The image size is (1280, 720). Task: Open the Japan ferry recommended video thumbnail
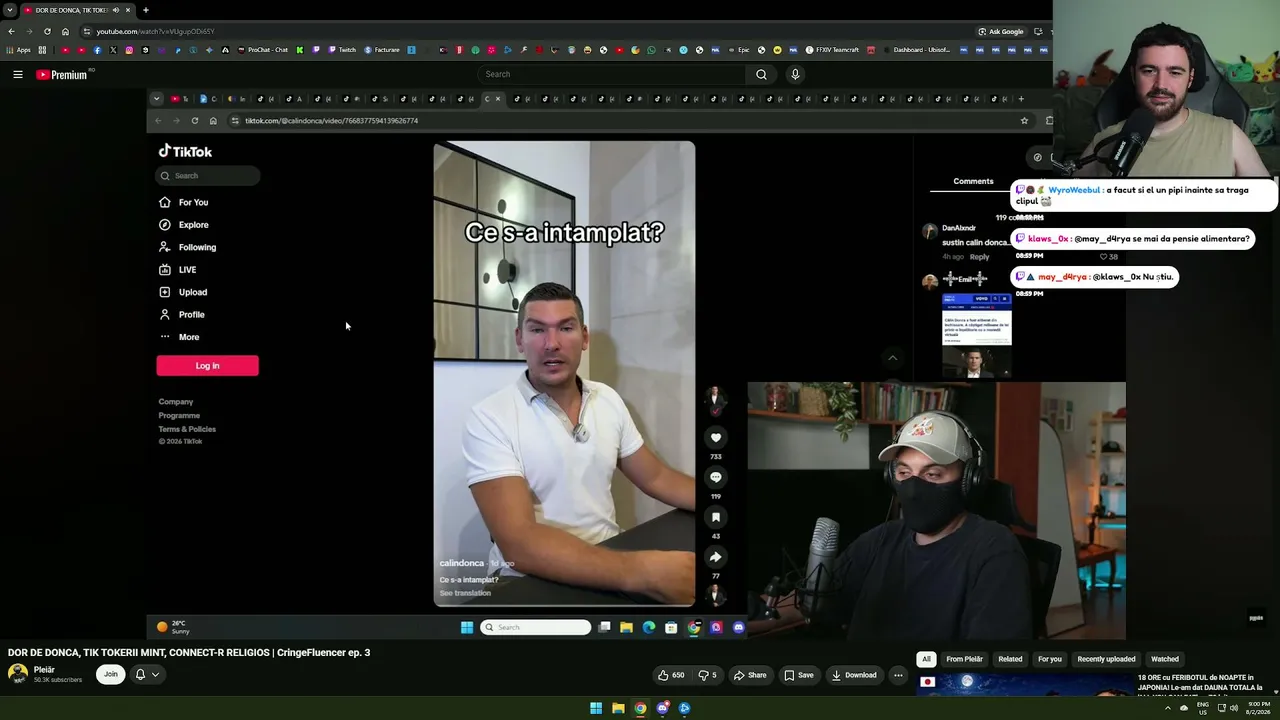tap(1025, 685)
